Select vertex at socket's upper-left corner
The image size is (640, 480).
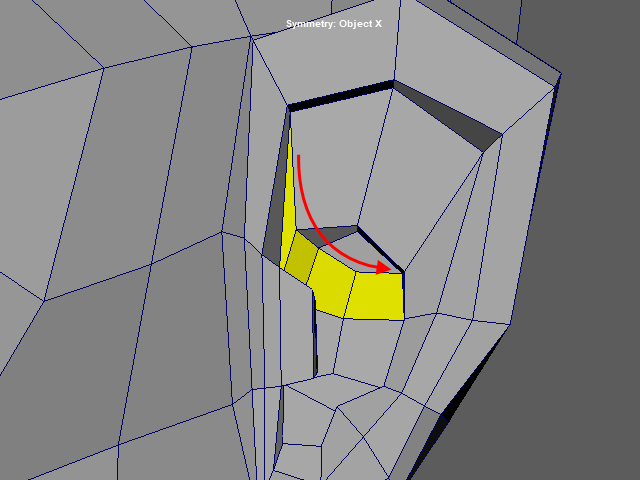click(289, 106)
